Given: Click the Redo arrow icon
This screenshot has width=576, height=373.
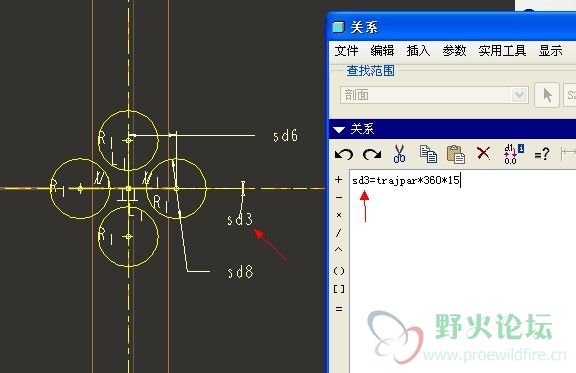Looking at the screenshot, I should (372, 154).
